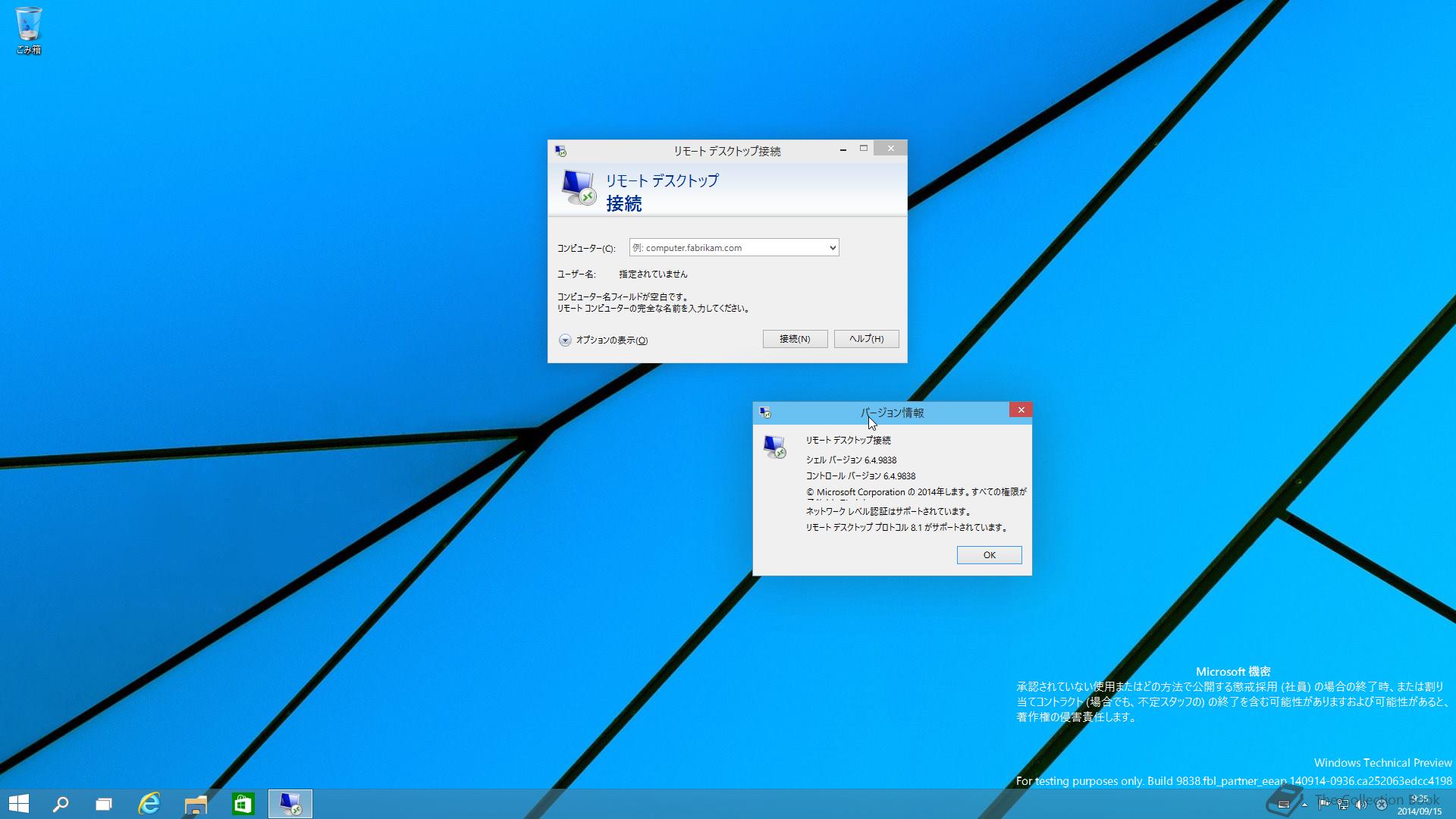The image size is (1456, 819).
Task: Expand the コンピューター combo box dropdown arrow
Action: [x=832, y=248]
